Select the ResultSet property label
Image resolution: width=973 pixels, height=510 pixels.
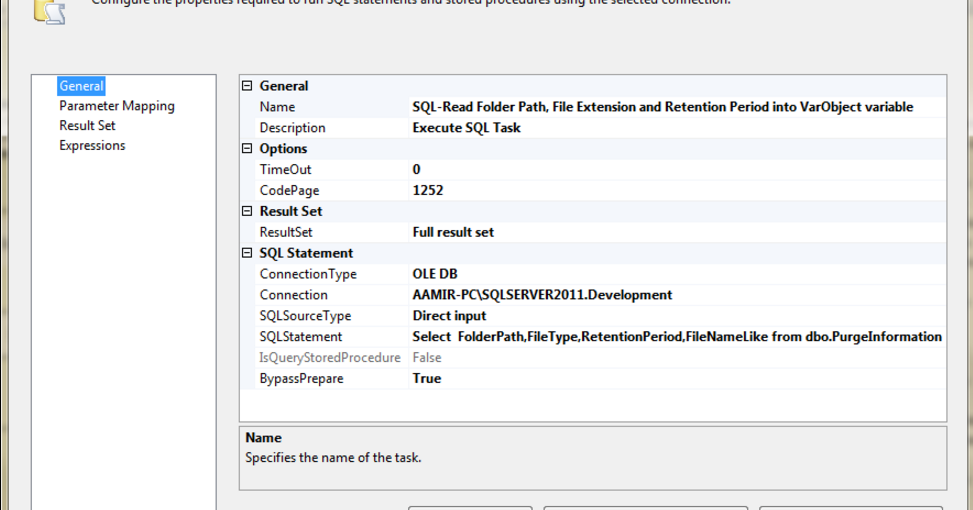286,232
